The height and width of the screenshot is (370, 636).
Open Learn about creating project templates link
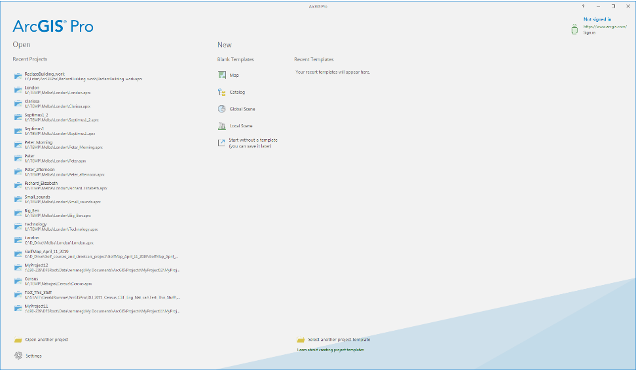330,350
